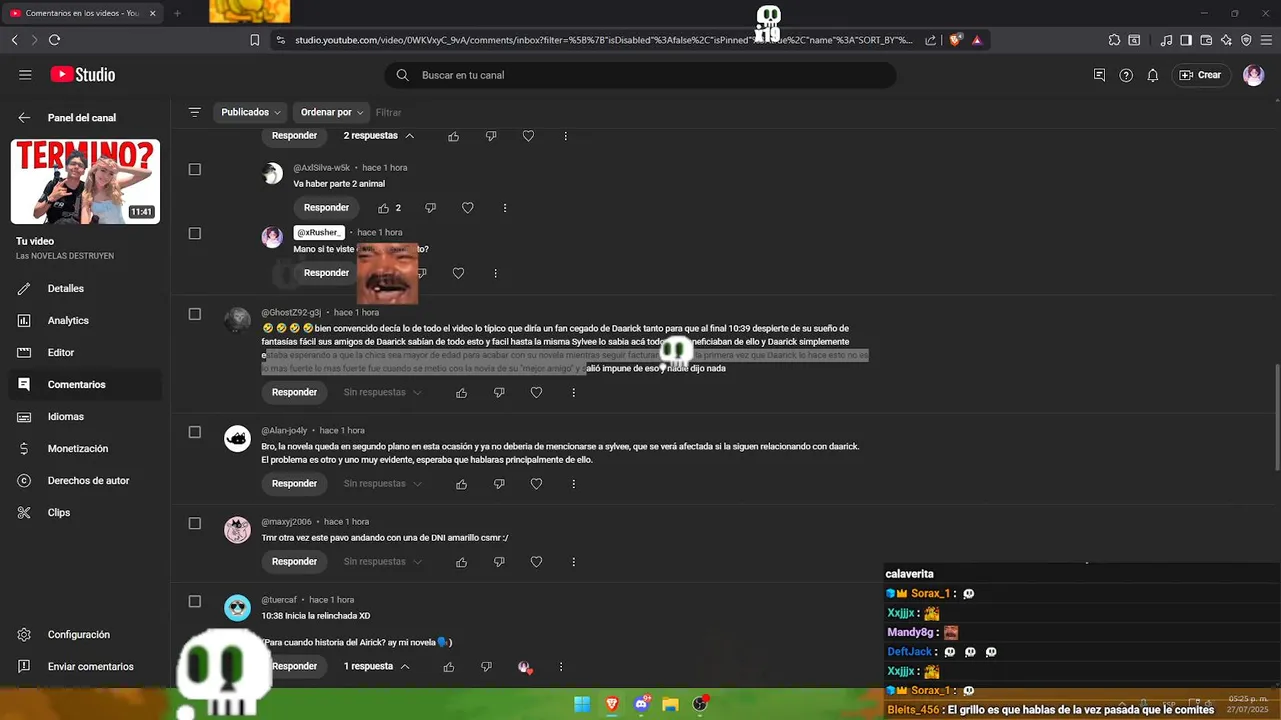Select the Alan-jo4ly comment checkbox
The image size is (1281, 720).
(195, 432)
